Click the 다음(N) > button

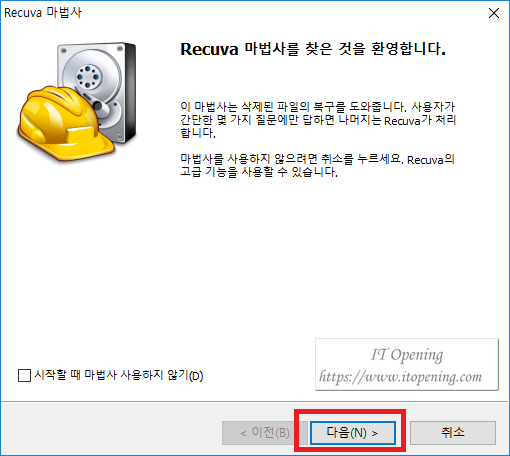353,433
